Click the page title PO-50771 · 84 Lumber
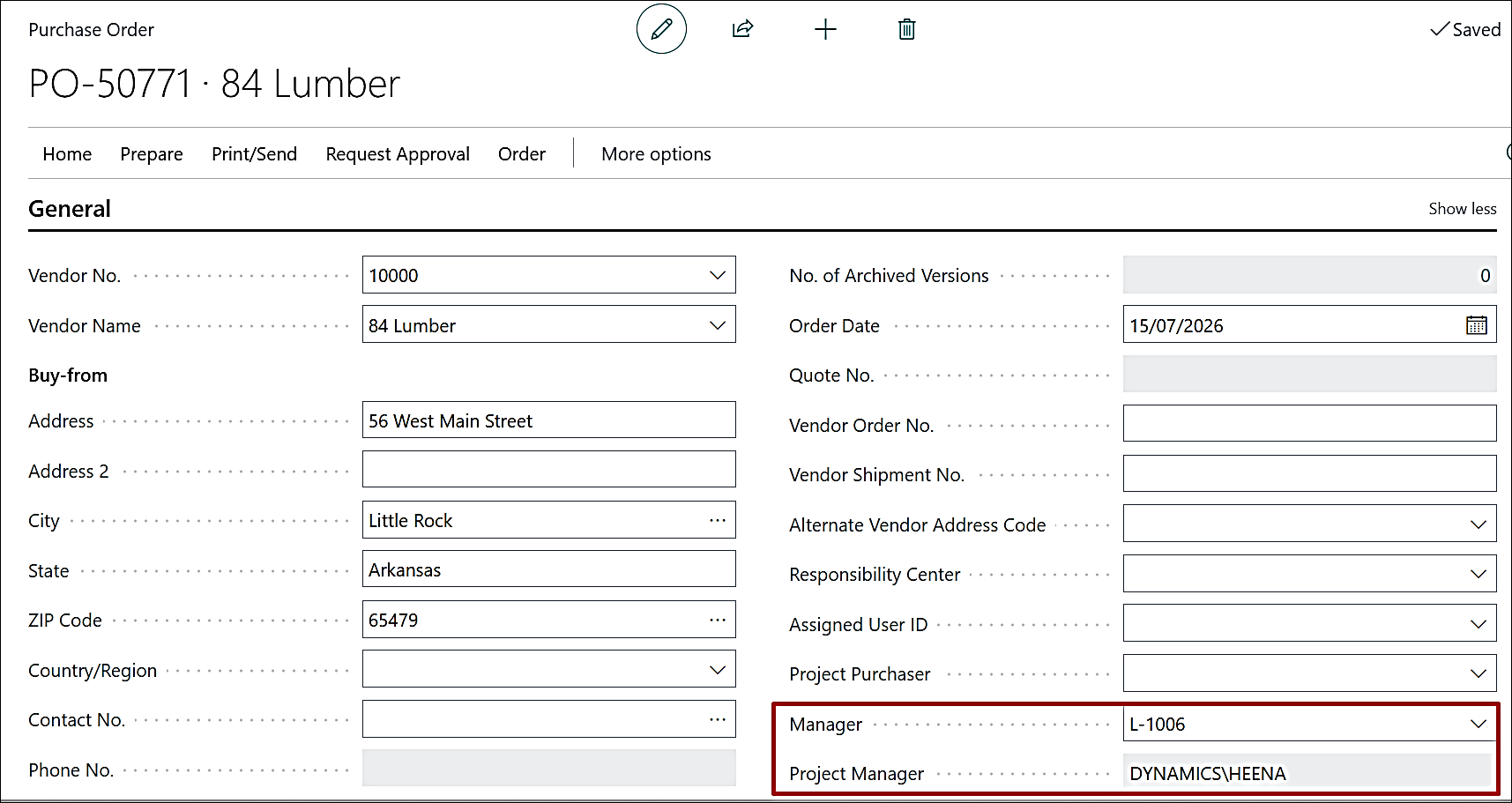The width and height of the screenshot is (1512, 803). click(214, 85)
